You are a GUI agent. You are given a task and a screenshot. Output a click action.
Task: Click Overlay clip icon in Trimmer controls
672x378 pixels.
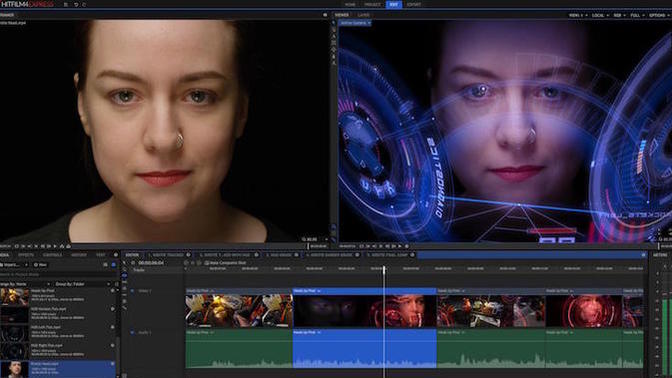point(68,246)
